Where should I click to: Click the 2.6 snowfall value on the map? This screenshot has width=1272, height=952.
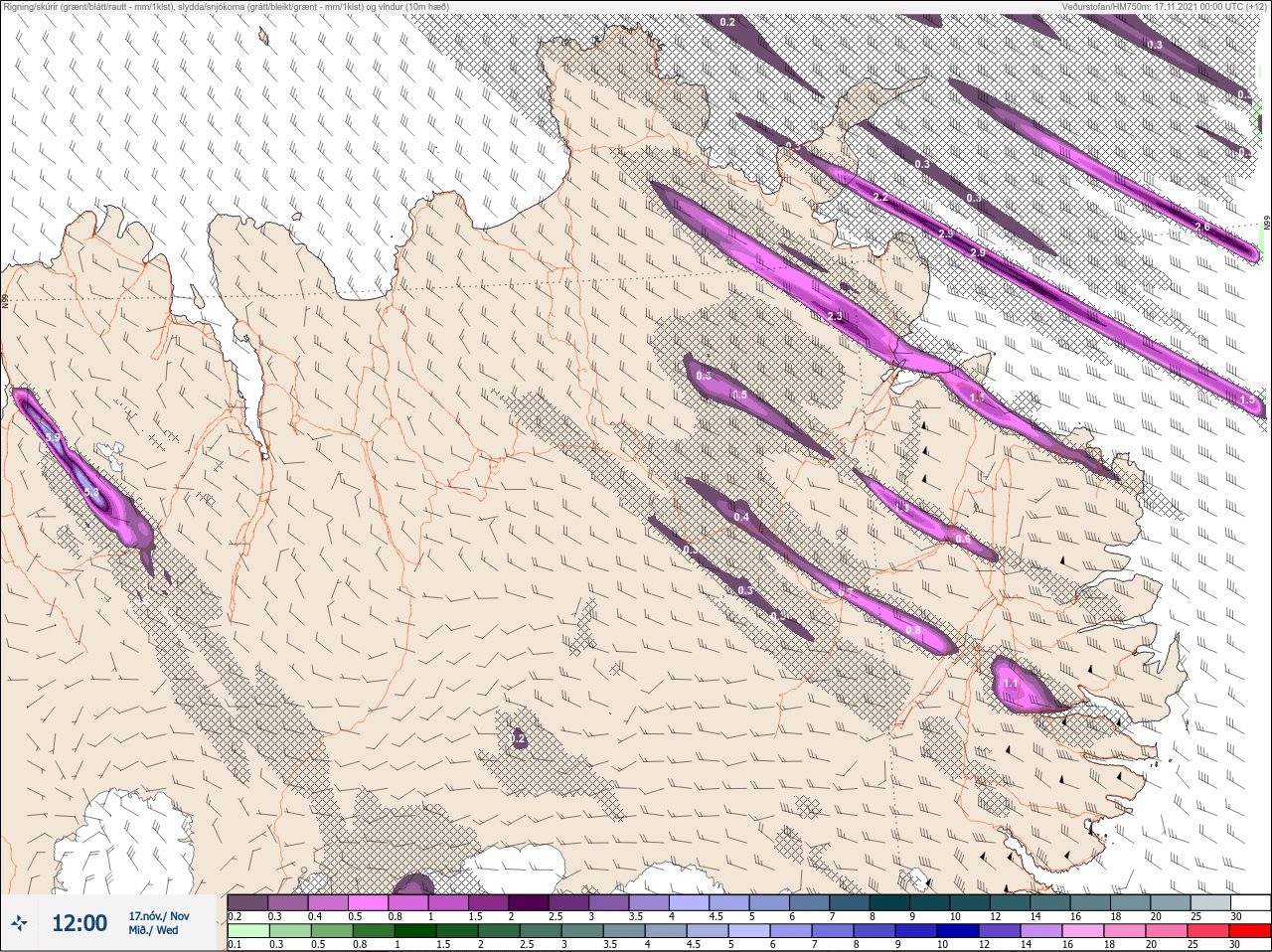[1202, 228]
